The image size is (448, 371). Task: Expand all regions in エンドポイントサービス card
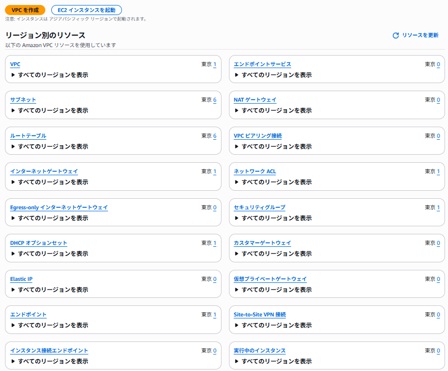273,75
